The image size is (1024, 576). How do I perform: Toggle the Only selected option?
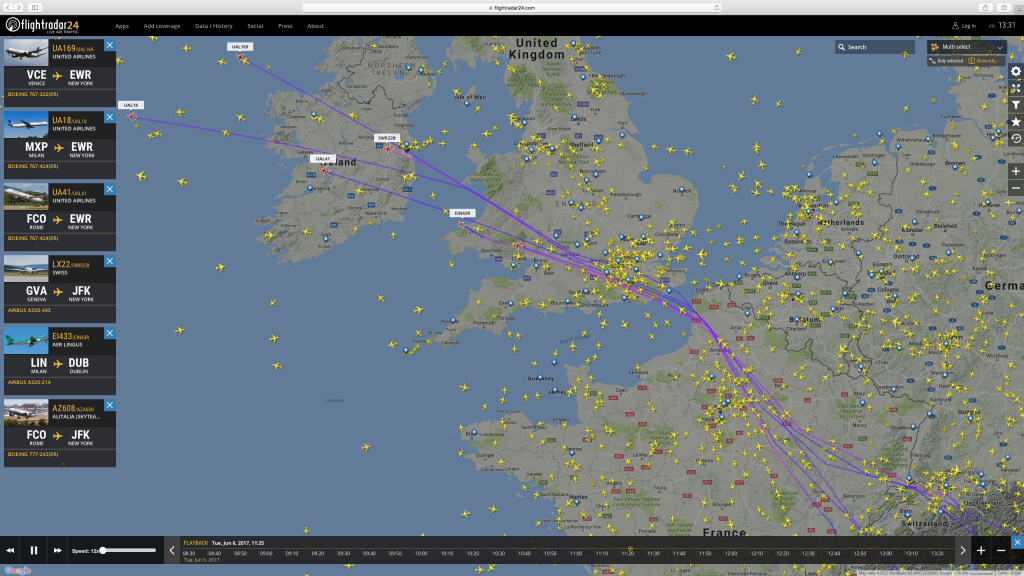click(x=946, y=61)
